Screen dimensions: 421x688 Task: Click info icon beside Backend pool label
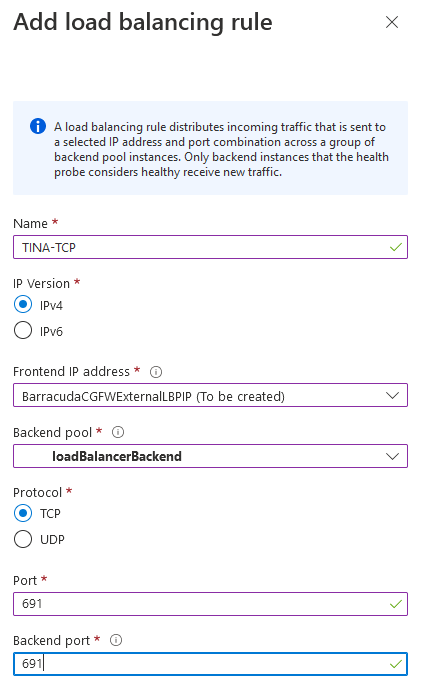(x=118, y=432)
